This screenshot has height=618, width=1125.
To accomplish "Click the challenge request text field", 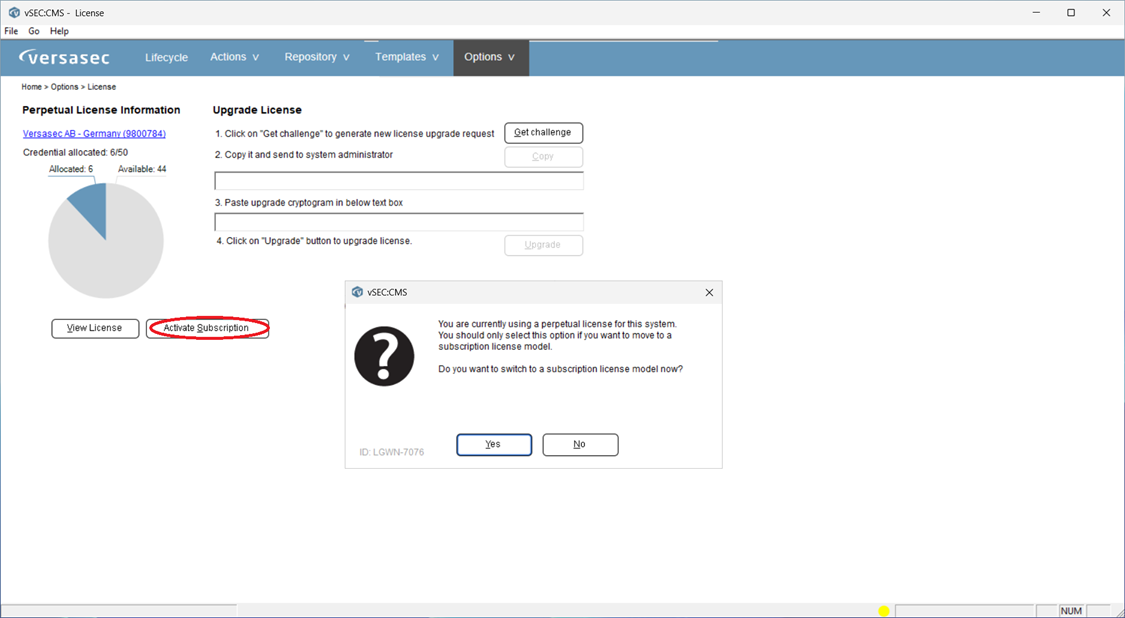I will pyautogui.click(x=399, y=180).
